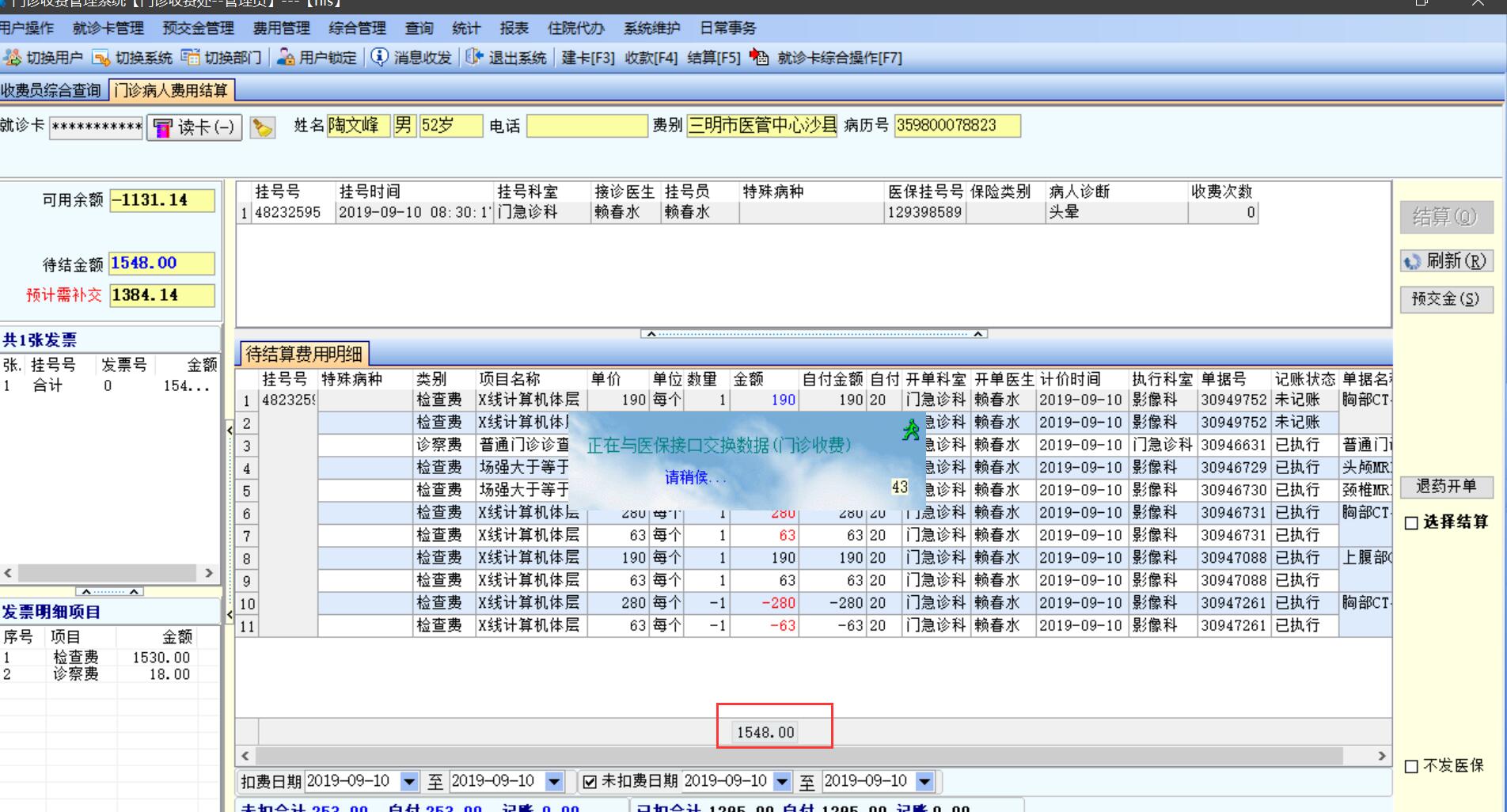Expand the 未扣费日期 start date dropdown

pyautogui.click(x=782, y=782)
